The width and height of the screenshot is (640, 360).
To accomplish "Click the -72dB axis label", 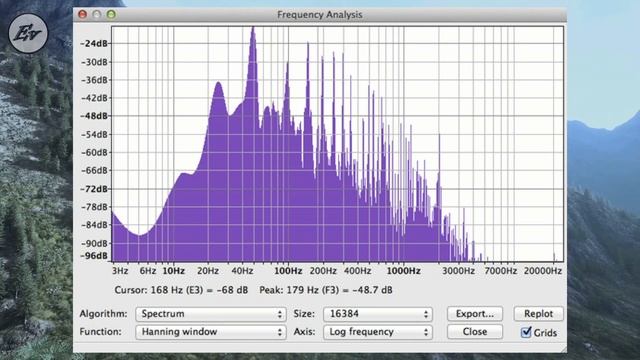I will pos(94,189).
